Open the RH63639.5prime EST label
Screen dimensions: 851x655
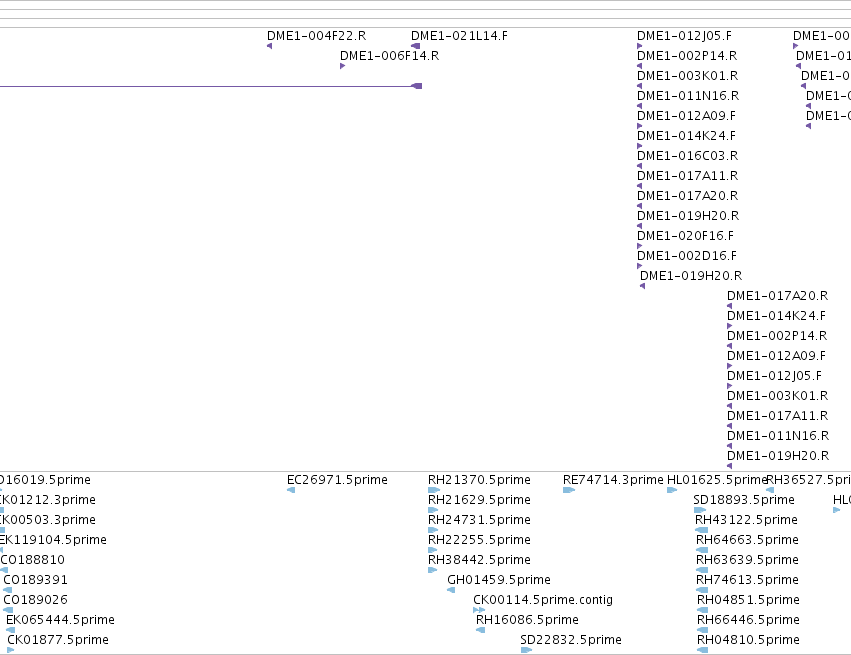pyautogui.click(x=747, y=559)
